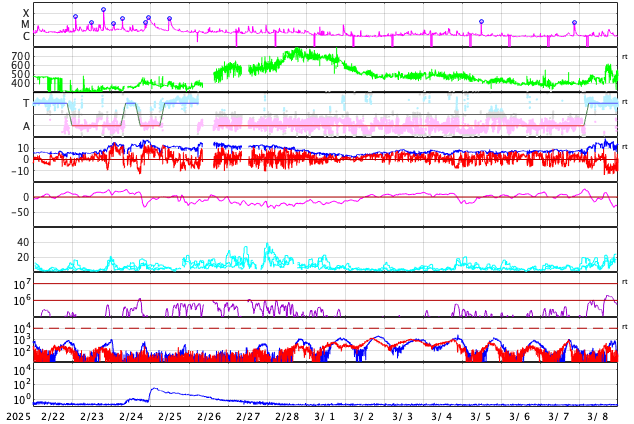
Task: Click the 20 axis tick label
Action: 23,257
